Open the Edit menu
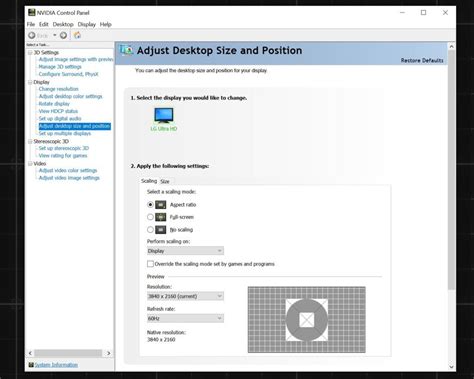Screen dimensions: 474x379 click(x=44, y=24)
